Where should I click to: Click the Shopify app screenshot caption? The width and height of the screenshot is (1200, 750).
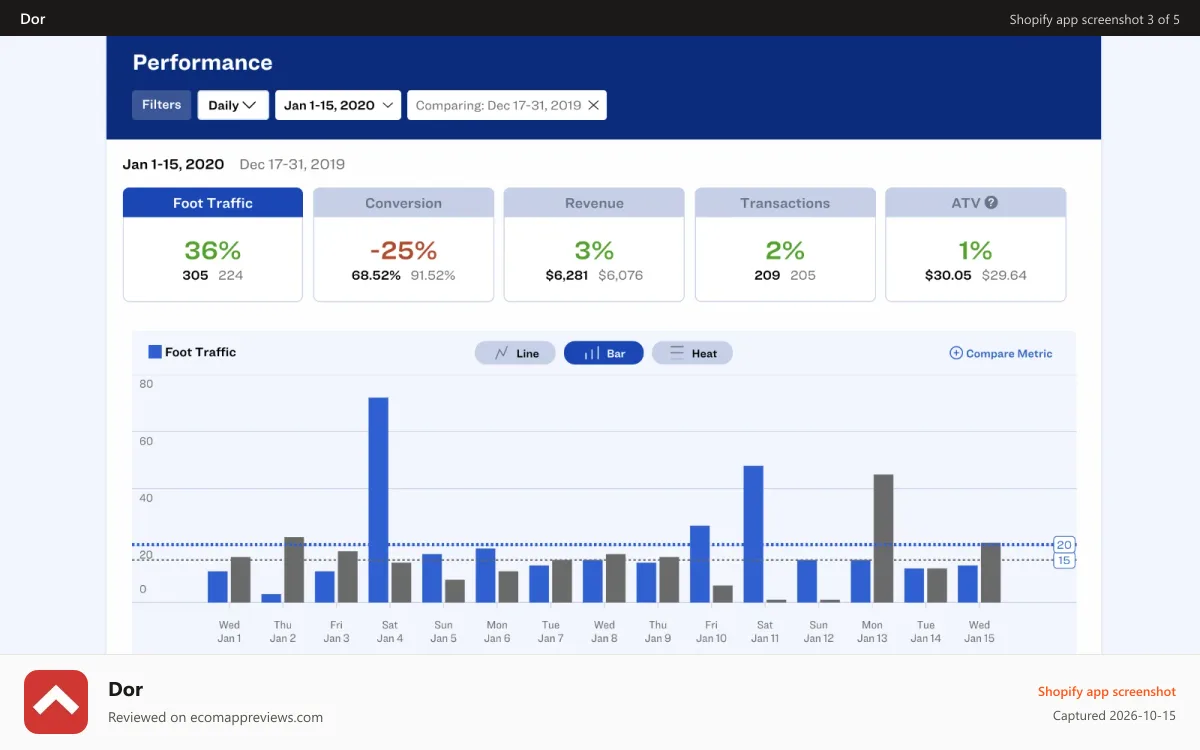coord(1107,691)
